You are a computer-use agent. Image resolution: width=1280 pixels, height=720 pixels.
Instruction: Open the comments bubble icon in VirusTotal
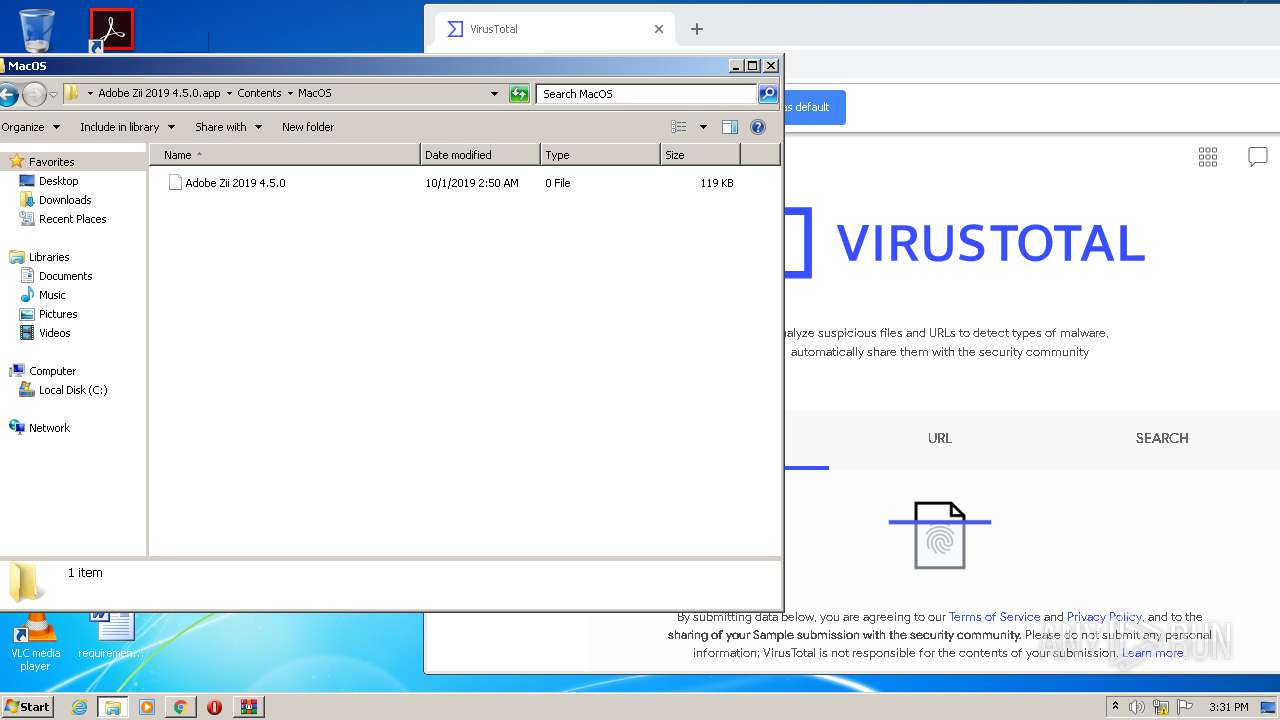pyautogui.click(x=1258, y=156)
